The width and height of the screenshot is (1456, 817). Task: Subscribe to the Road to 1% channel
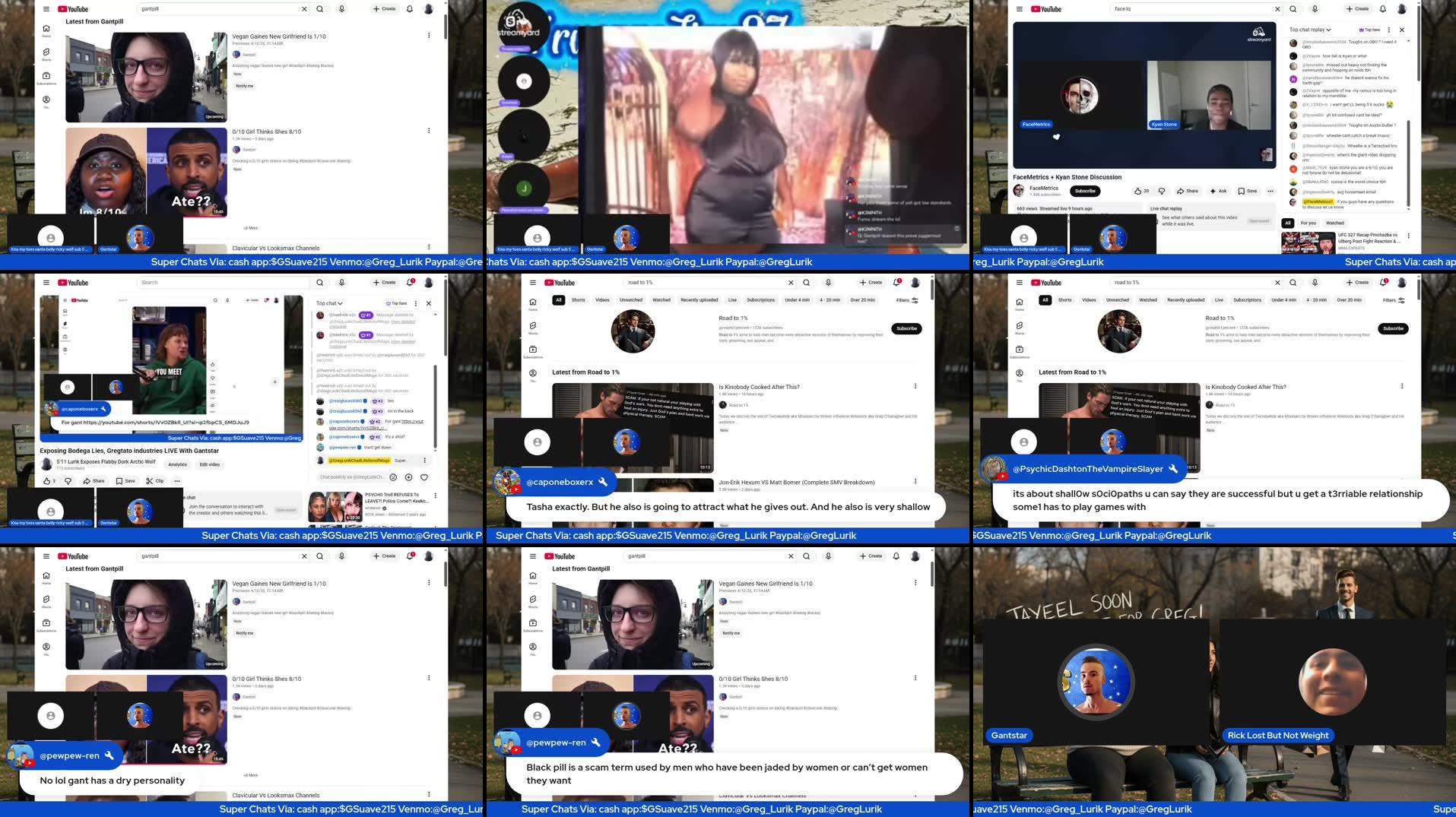coord(906,328)
